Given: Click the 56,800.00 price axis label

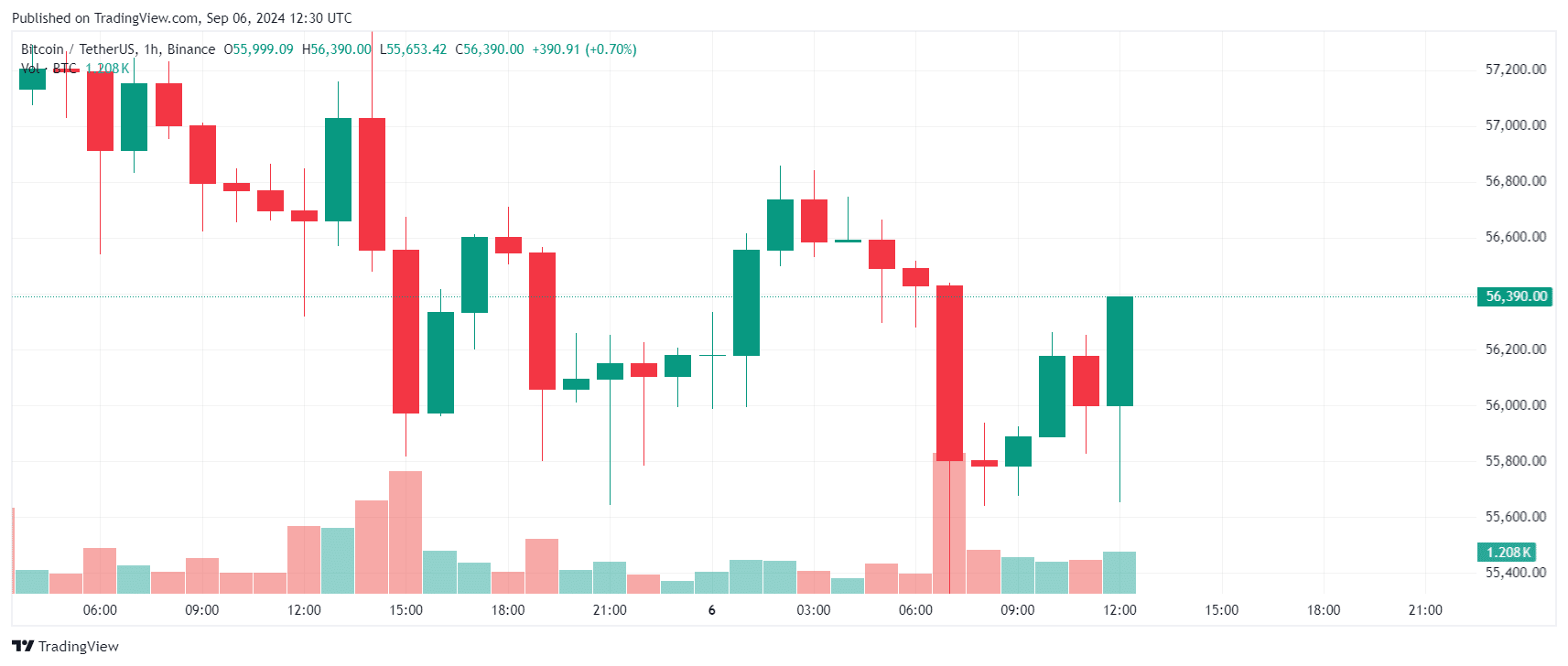Looking at the screenshot, I should coord(1515,181).
